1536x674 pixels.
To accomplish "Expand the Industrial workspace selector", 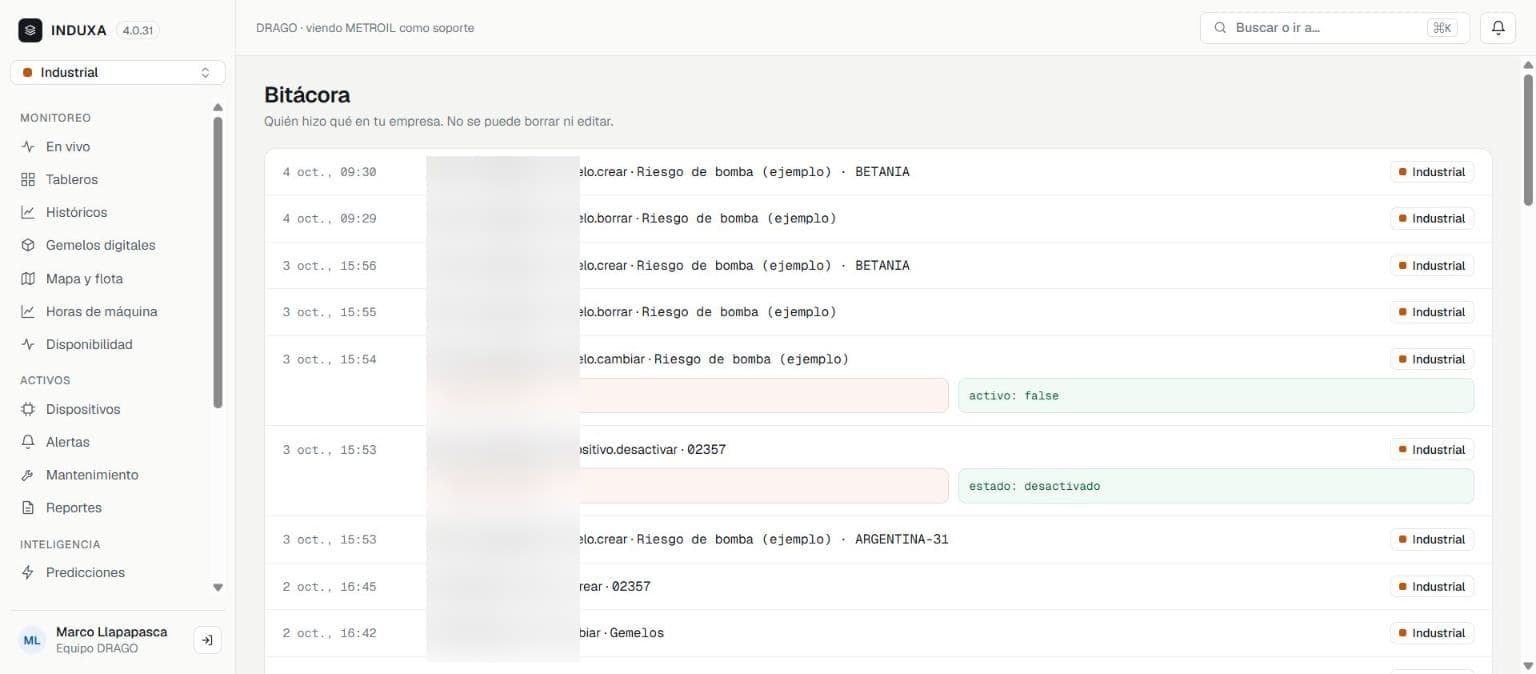I will (x=118, y=73).
